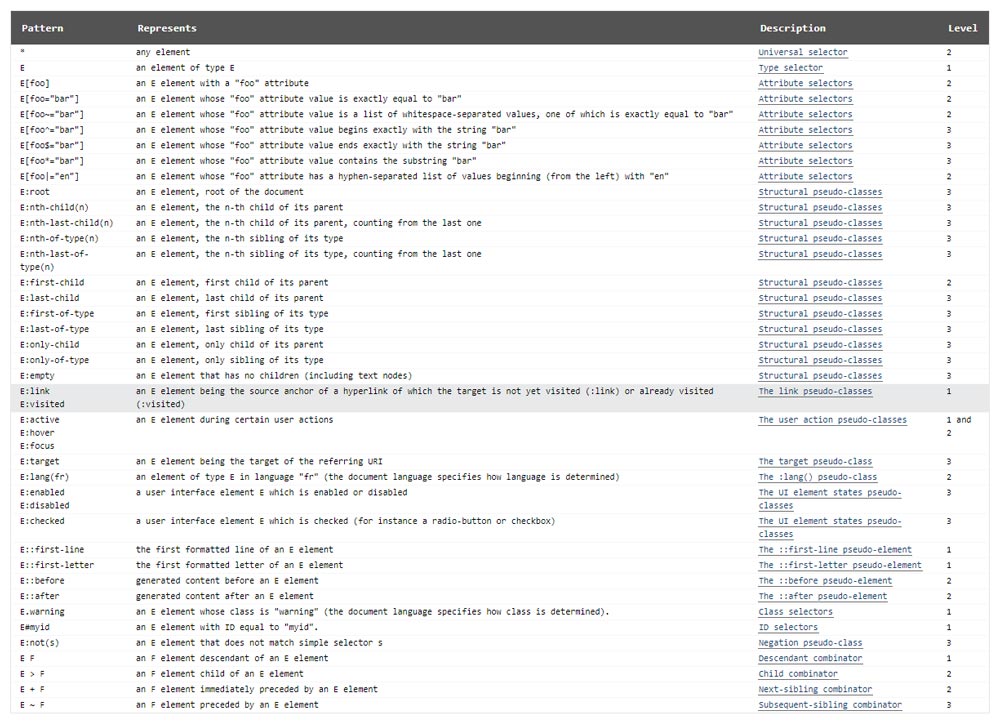Image resolution: width=1000 pixels, height=722 pixels.
Task: Select the Pattern column header
Action: pyautogui.click(x=42, y=28)
